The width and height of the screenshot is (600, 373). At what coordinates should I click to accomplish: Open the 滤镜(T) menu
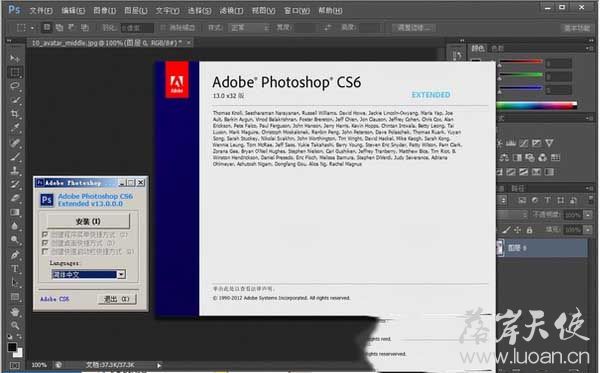point(231,11)
